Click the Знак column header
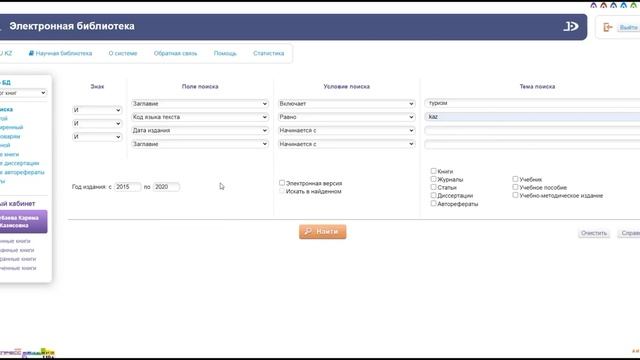Image resolution: width=640 pixels, height=360 pixels. click(97, 87)
